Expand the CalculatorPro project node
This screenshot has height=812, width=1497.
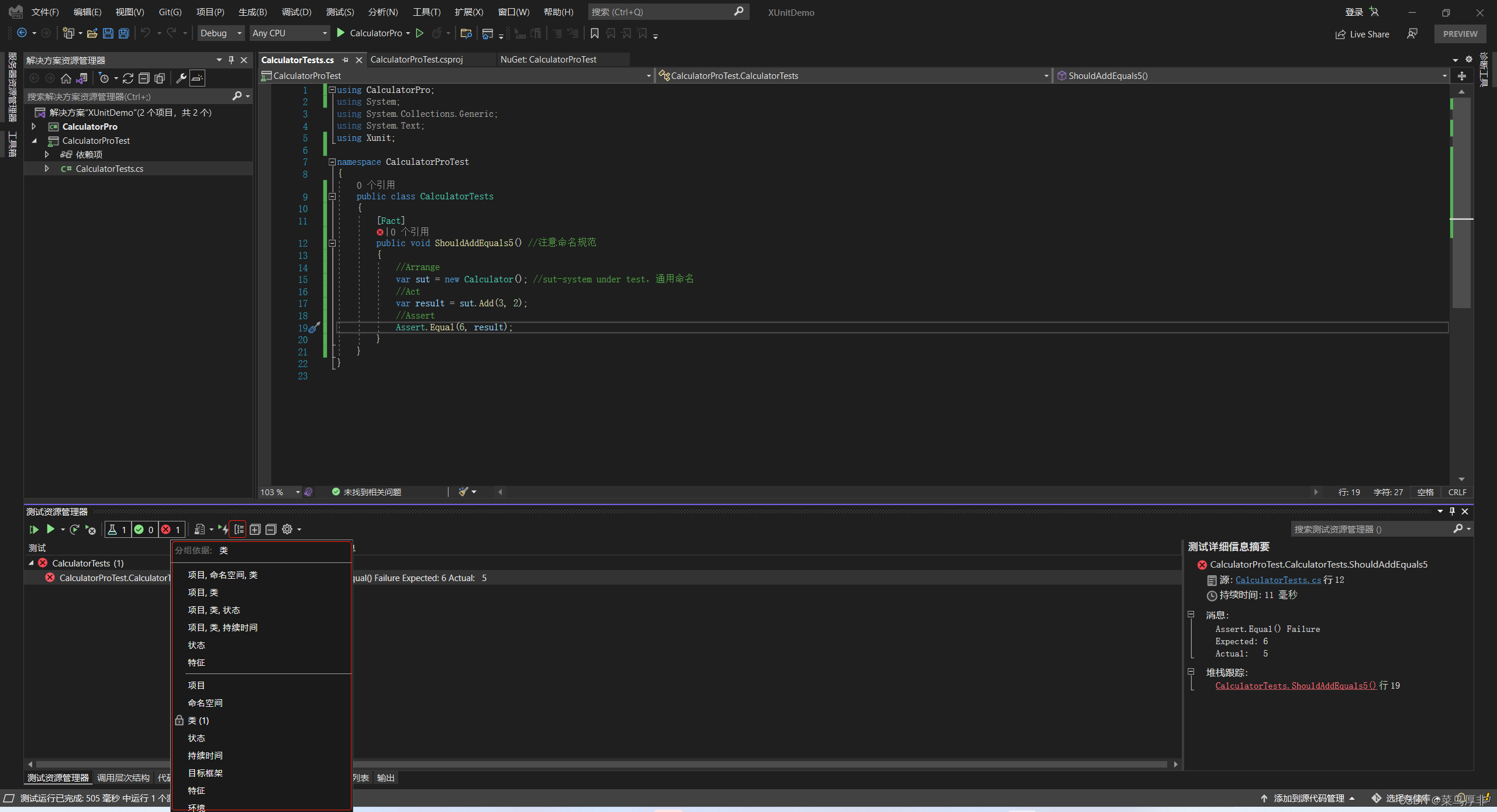click(34, 126)
